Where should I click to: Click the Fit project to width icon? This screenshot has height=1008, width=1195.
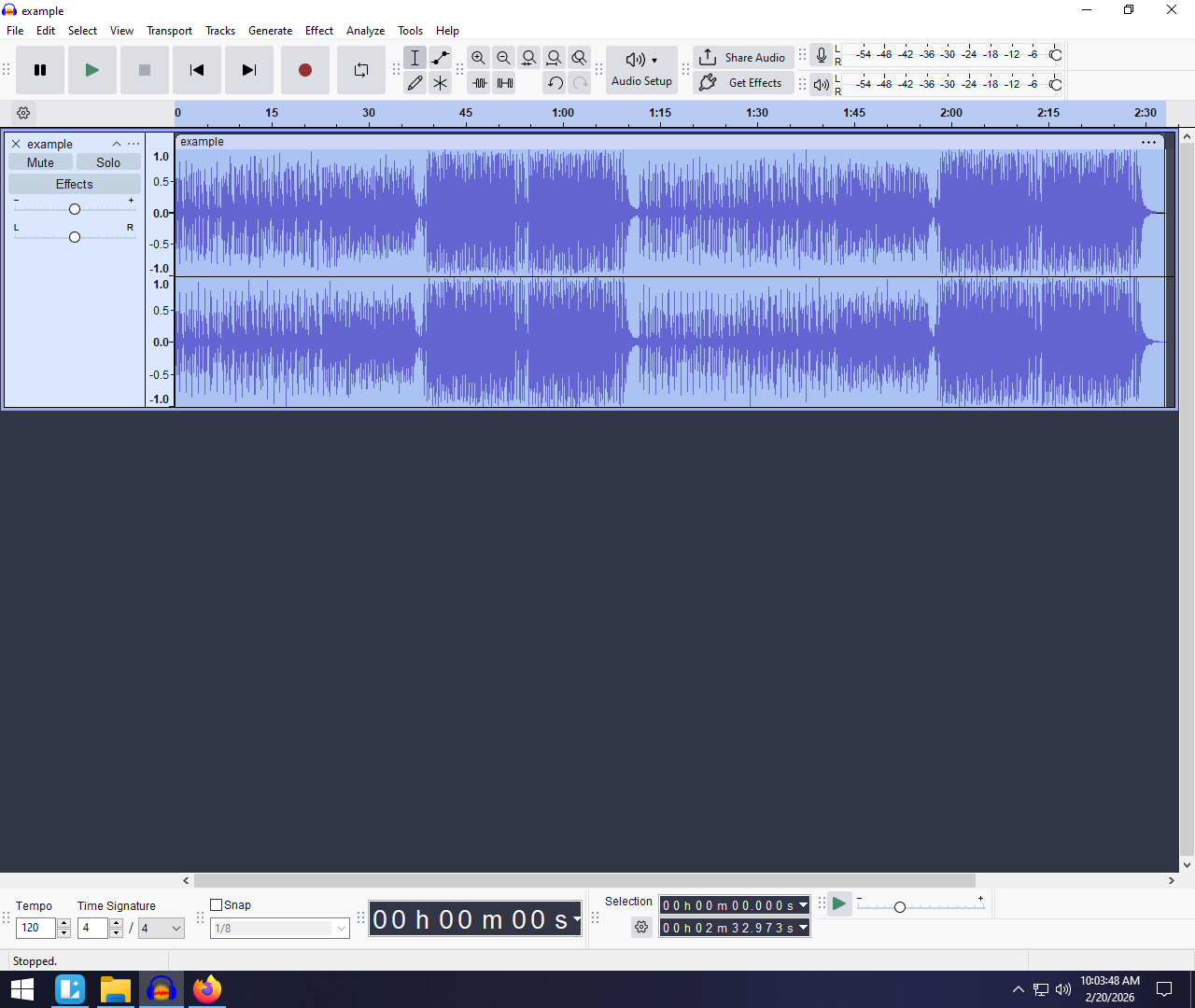point(555,58)
